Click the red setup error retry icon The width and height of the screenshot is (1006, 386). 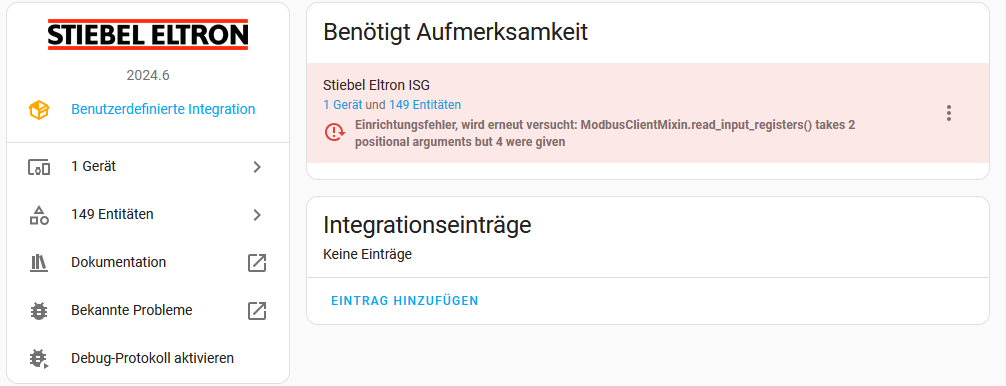334,133
